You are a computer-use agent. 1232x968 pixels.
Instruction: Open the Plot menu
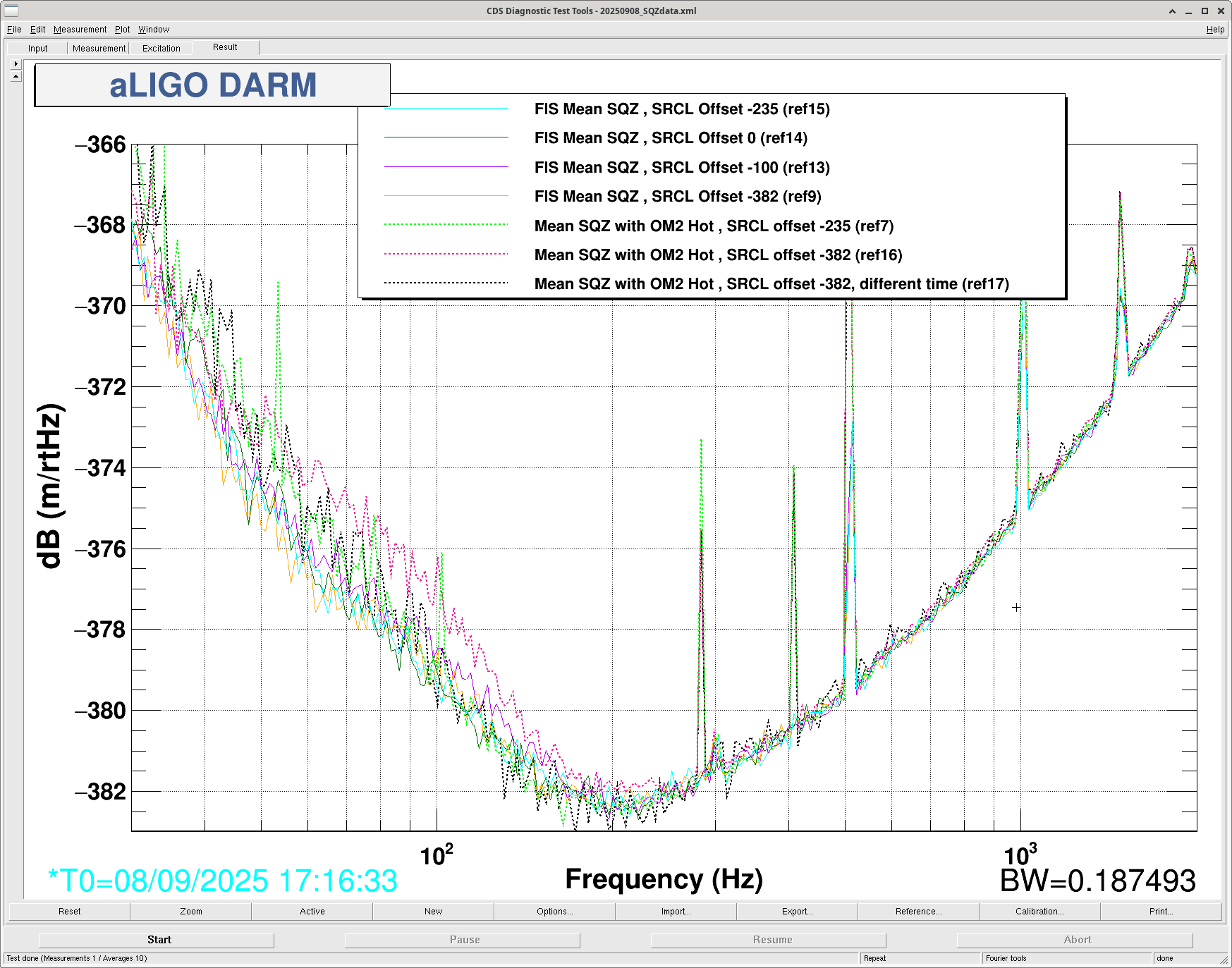coord(122,30)
